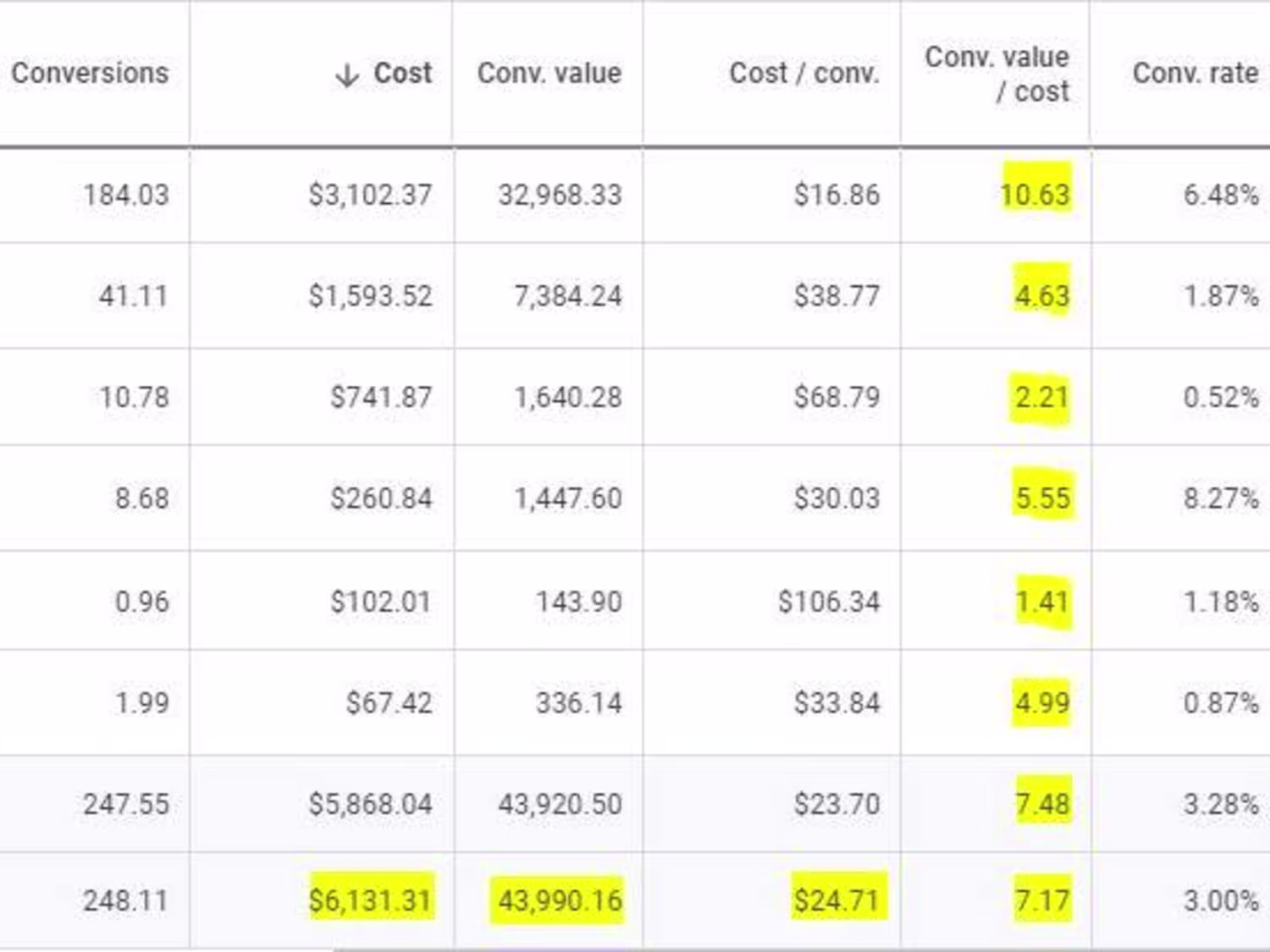Click the sort arrow beside Cost header
This screenshot has height=952, width=1270.
(x=347, y=75)
